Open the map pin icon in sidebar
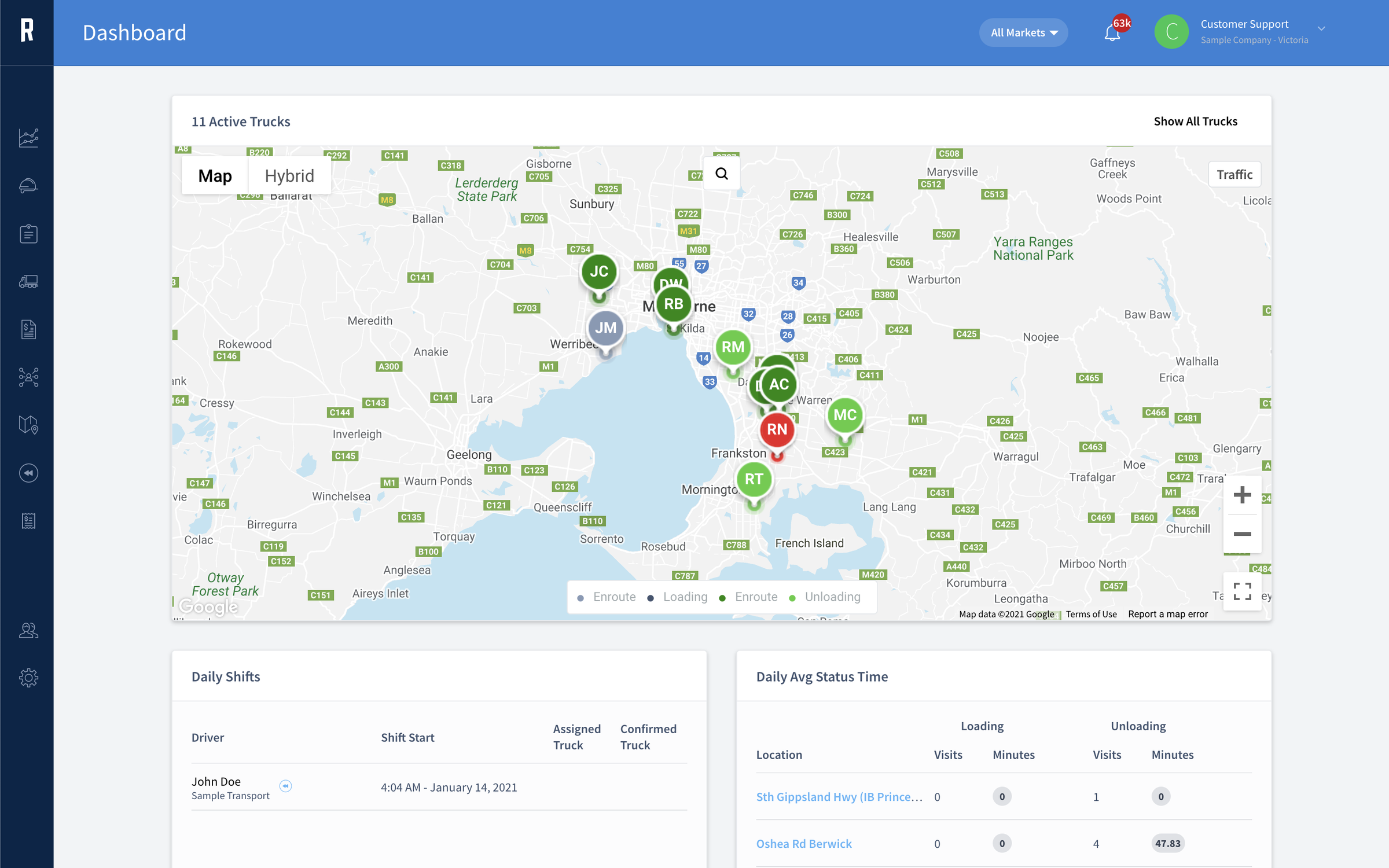The width and height of the screenshot is (1389, 868). pyautogui.click(x=28, y=425)
